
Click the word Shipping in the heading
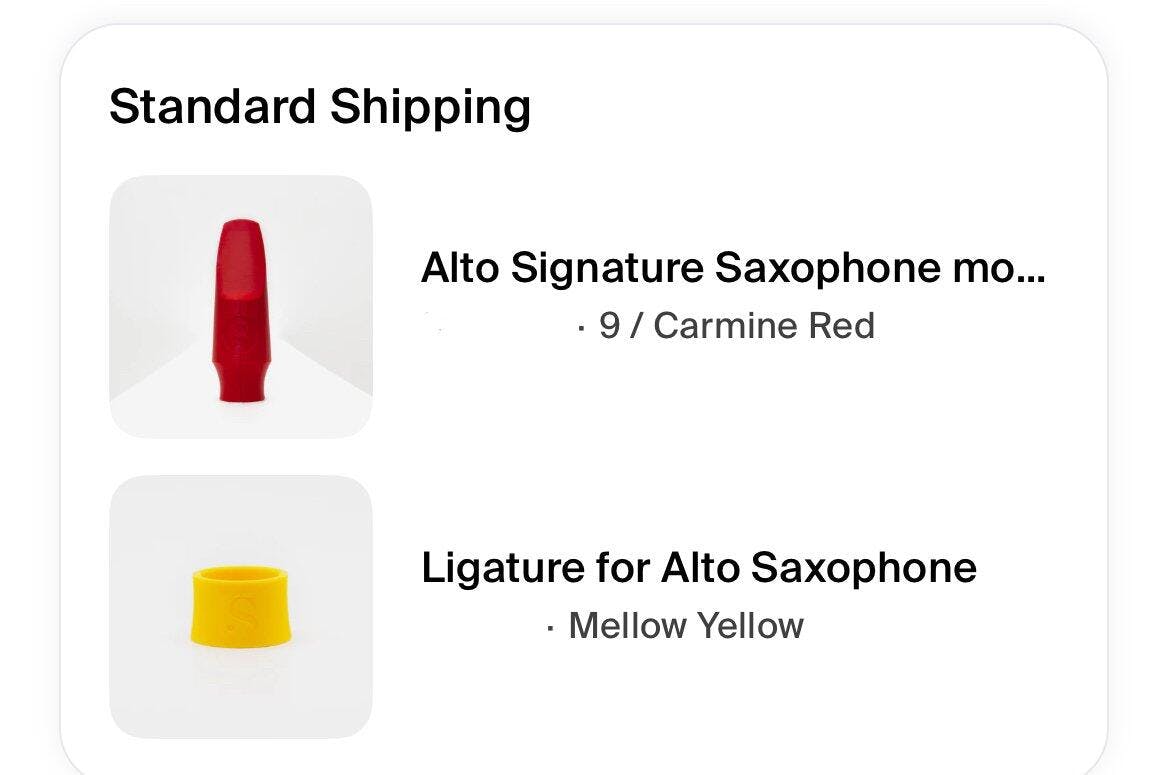(430, 106)
